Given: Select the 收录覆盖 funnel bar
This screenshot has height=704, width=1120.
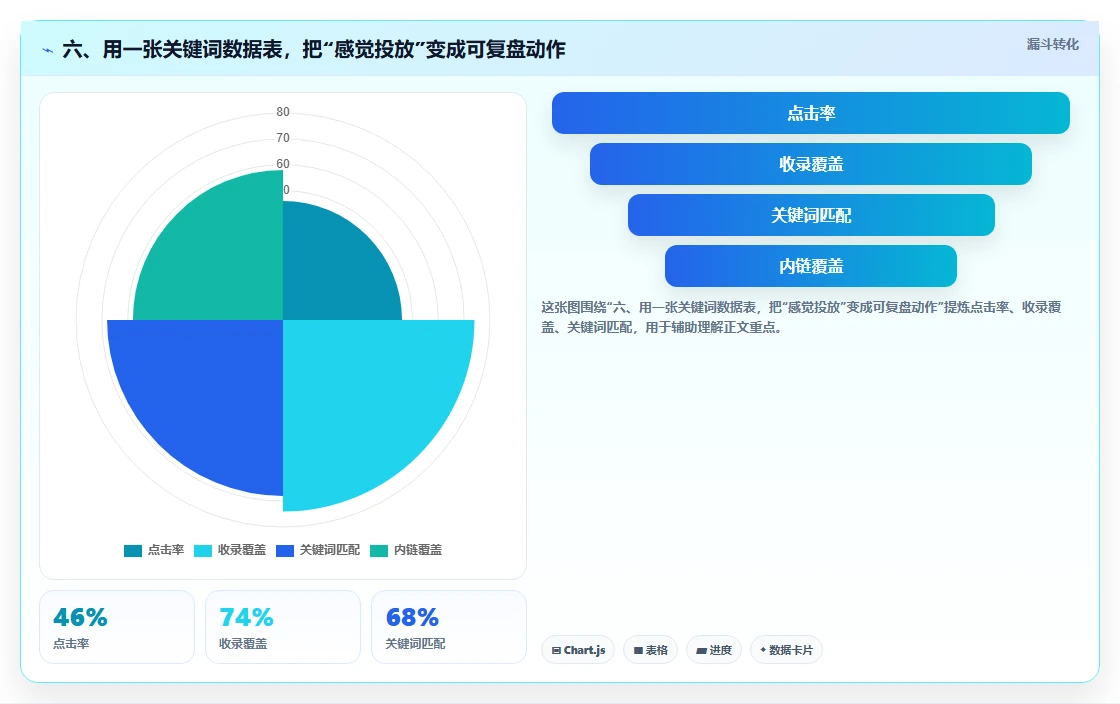Looking at the screenshot, I should (x=811, y=164).
